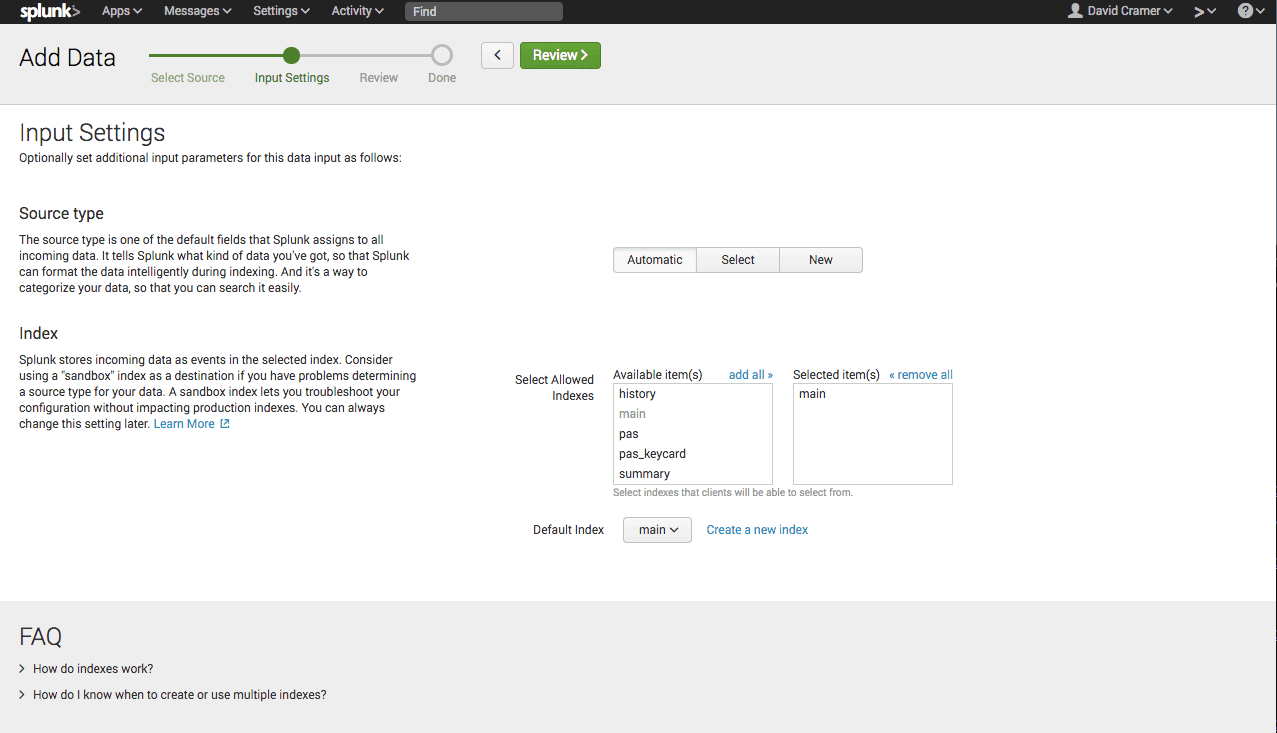The width and height of the screenshot is (1277, 733).
Task: Open the Settings dropdown menu
Action: pyautogui.click(x=280, y=11)
